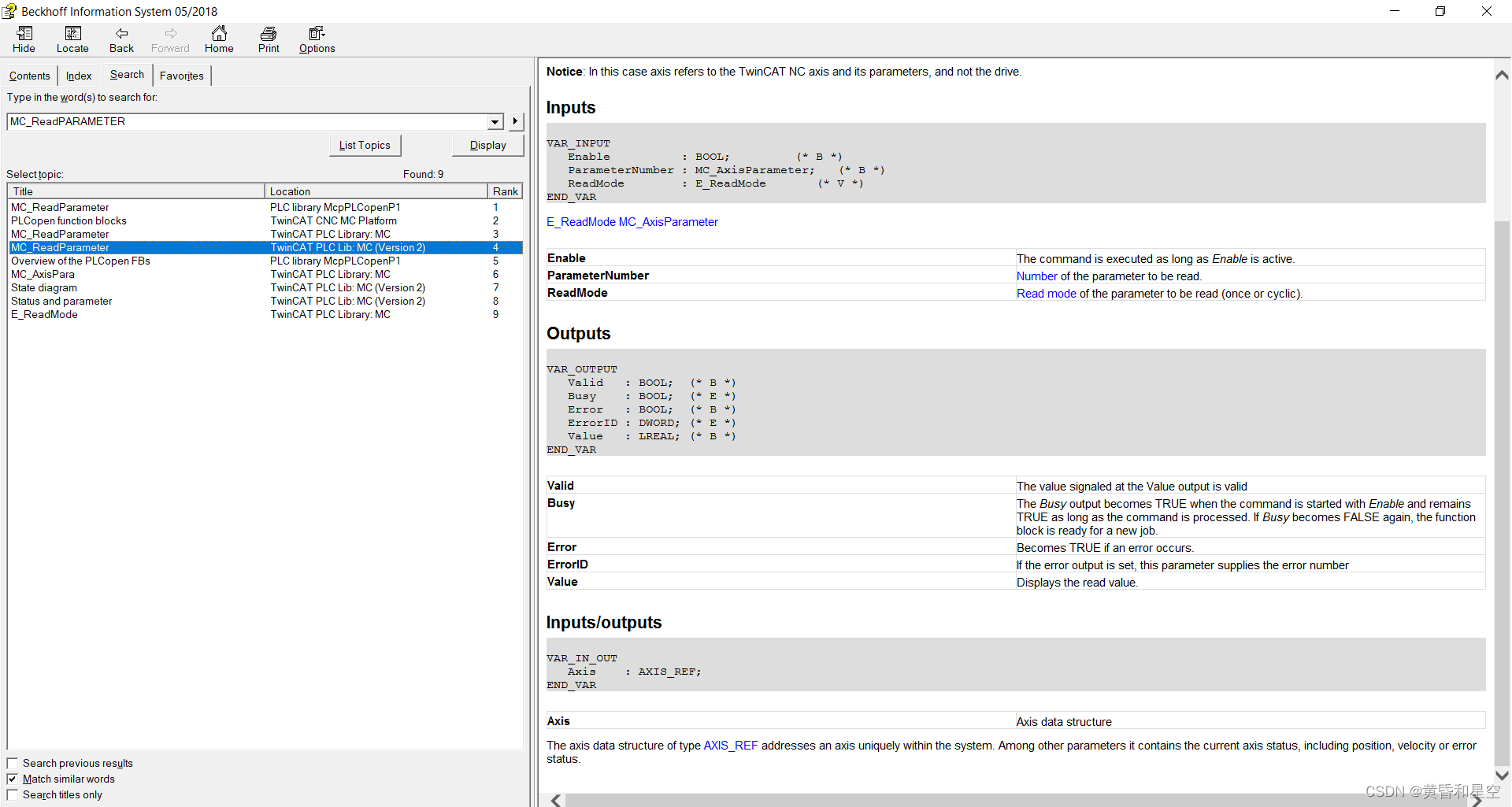The height and width of the screenshot is (807, 1512).
Task: Sort results by Location column header
Action: 376,191
